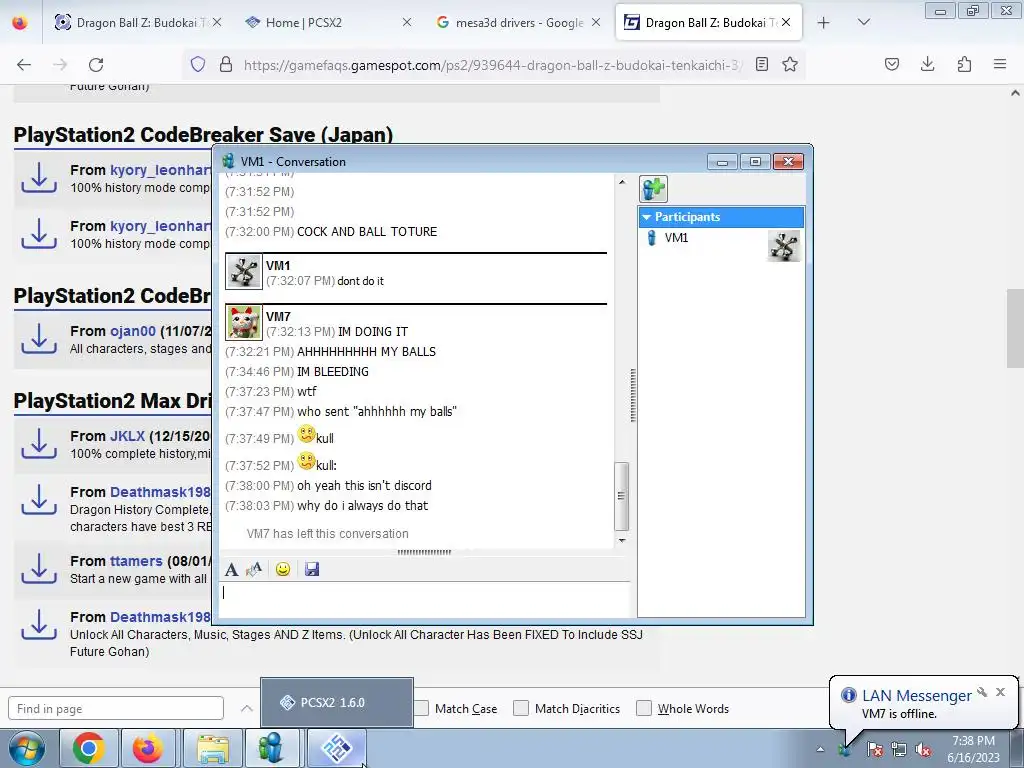Open the Firefox hamburger menu
This screenshot has height=768, width=1024.
point(1000,64)
